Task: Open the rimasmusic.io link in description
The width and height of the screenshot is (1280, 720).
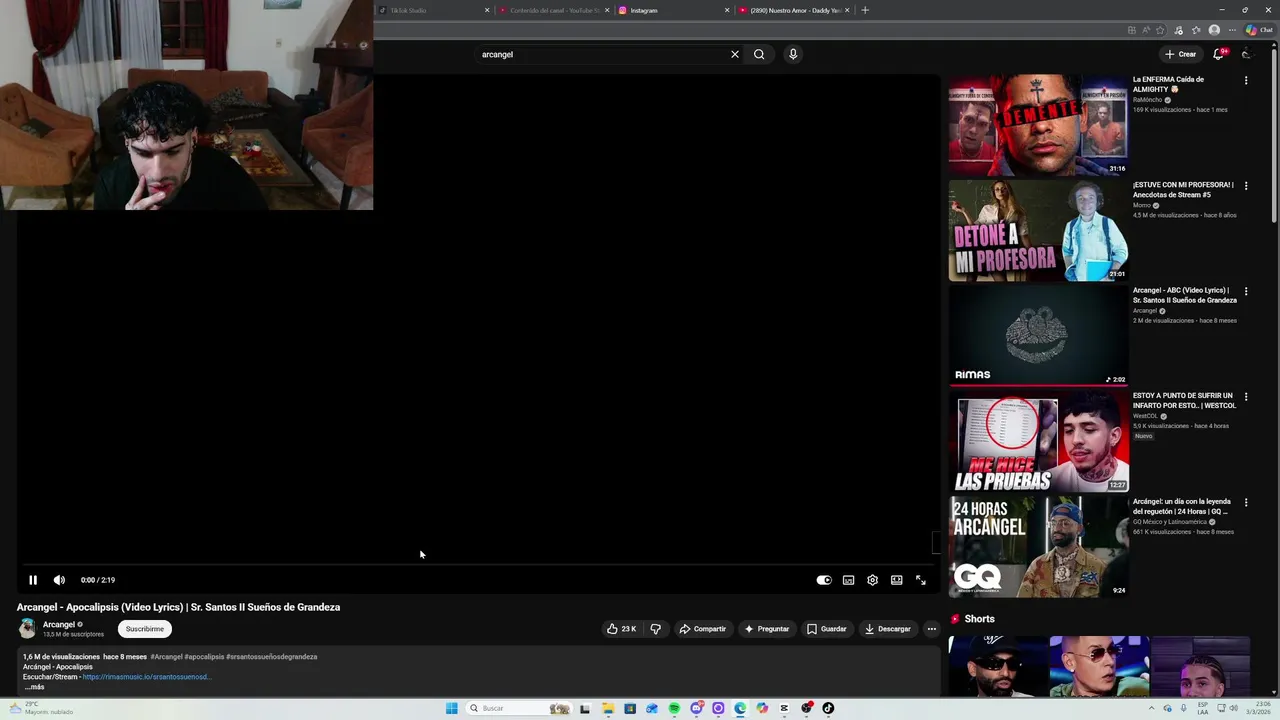Action: pos(147,677)
